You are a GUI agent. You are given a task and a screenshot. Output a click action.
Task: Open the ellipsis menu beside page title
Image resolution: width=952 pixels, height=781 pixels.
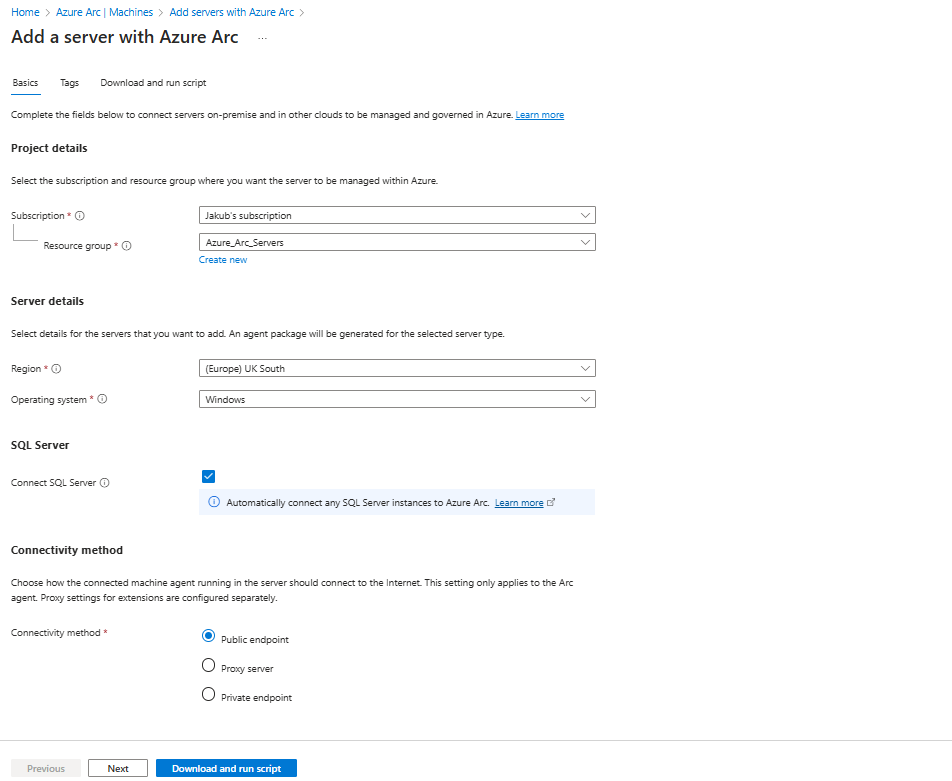tap(262, 38)
